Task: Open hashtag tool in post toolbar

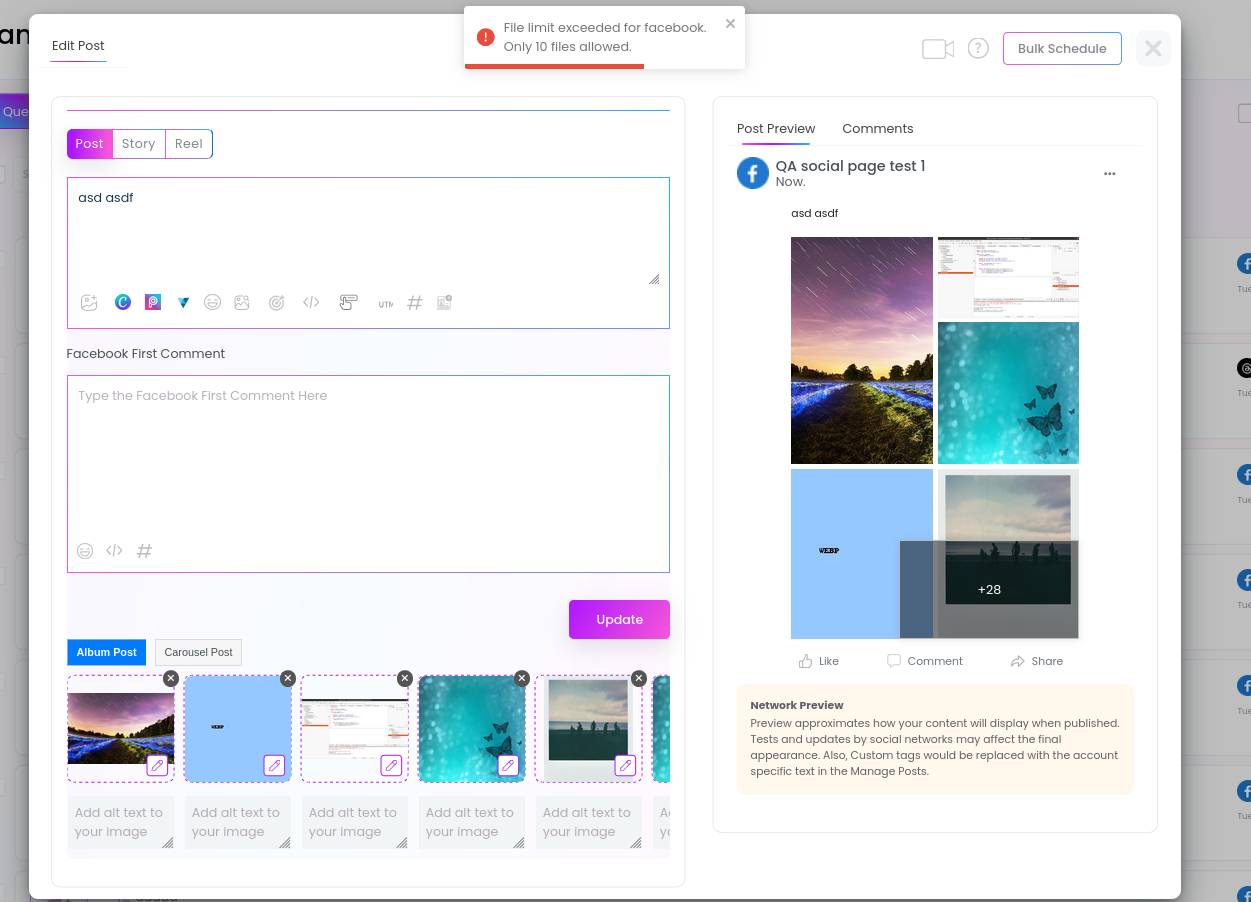Action: tap(415, 302)
